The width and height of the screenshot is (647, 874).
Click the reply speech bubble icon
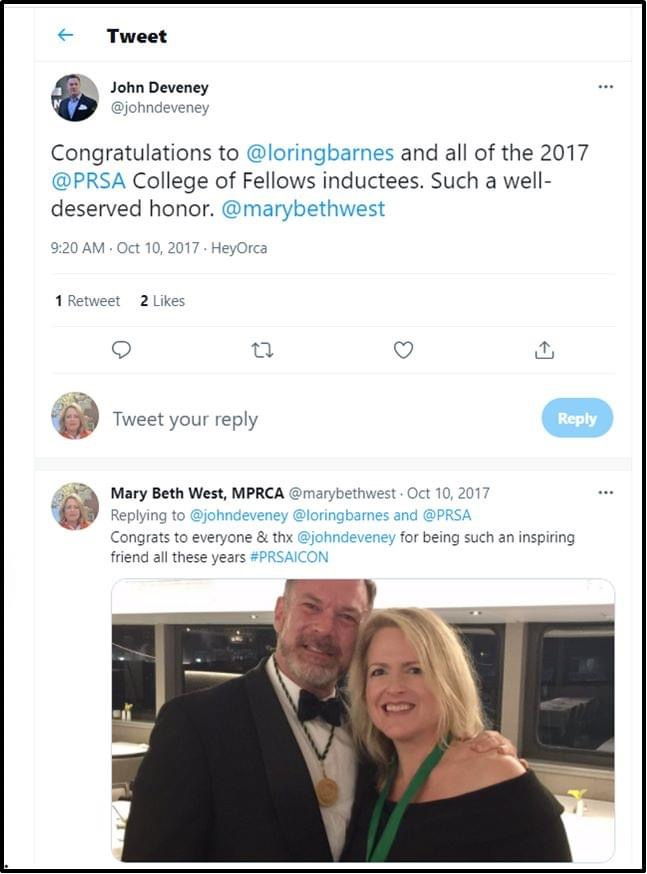[x=121, y=350]
